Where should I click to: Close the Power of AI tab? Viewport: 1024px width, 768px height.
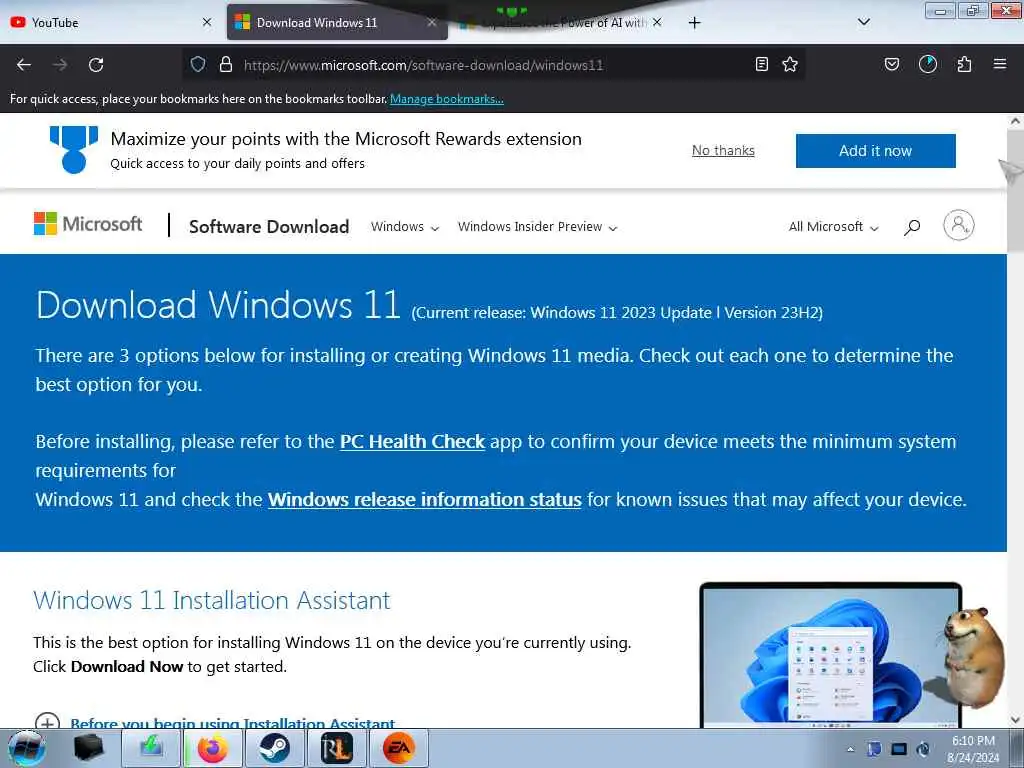tap(657, 22)
